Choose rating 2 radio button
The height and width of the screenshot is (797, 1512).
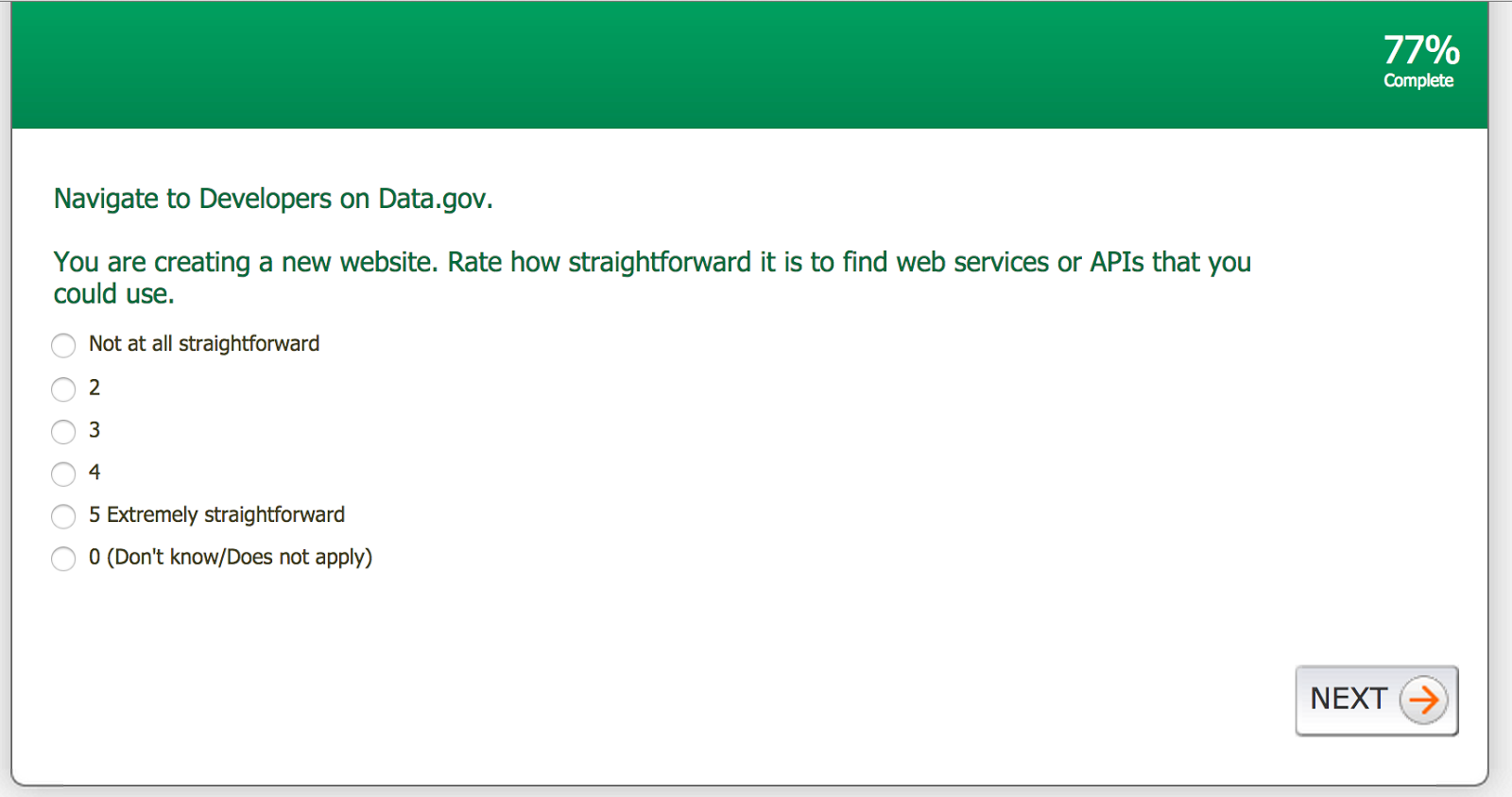point(63,389)
